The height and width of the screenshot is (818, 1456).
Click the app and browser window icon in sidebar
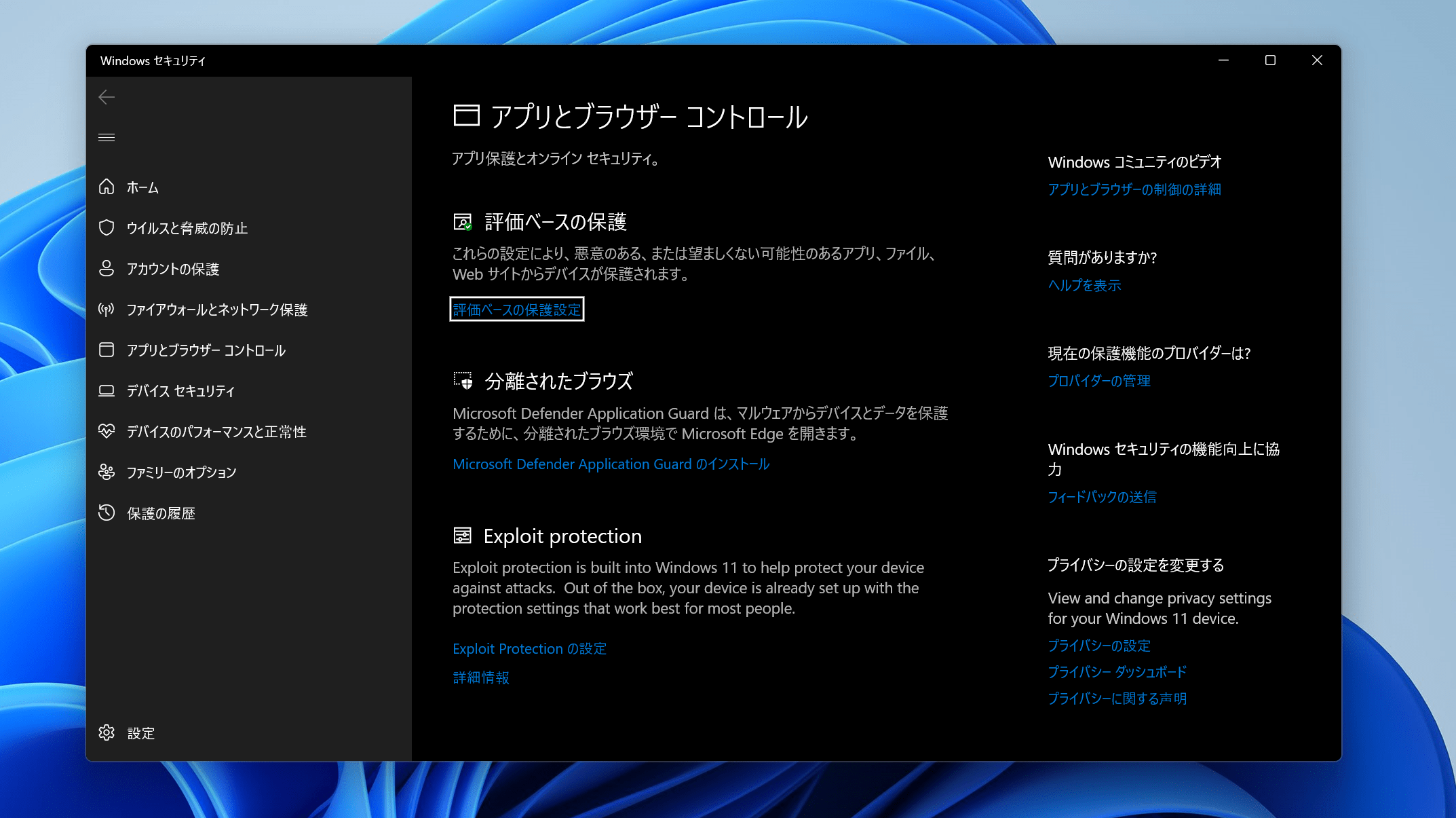pos(107,350)
